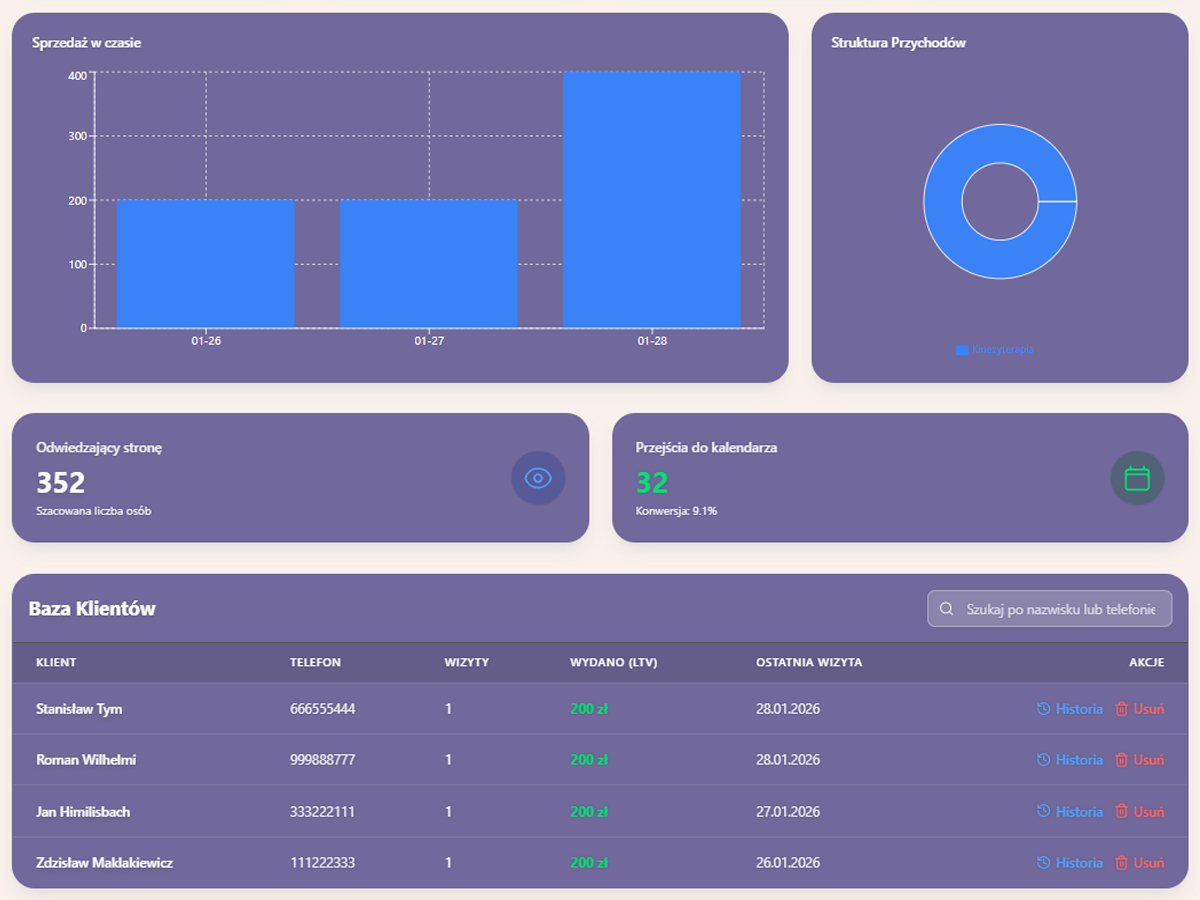
Task: Click the Ostatnia Wizyta column header
Action: click(808, 663)
